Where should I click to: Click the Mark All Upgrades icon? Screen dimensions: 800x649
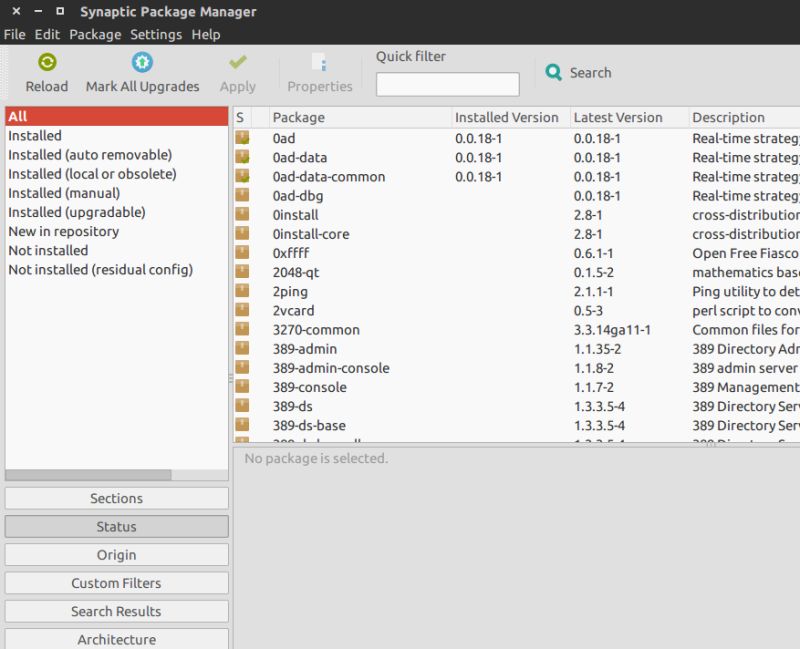142,70
